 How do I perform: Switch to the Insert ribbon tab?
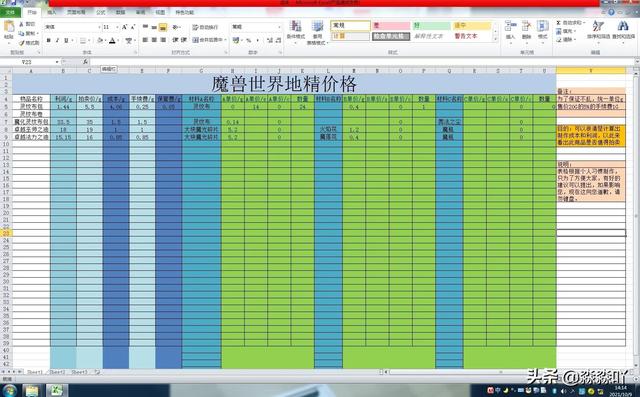tap(52, 12)
